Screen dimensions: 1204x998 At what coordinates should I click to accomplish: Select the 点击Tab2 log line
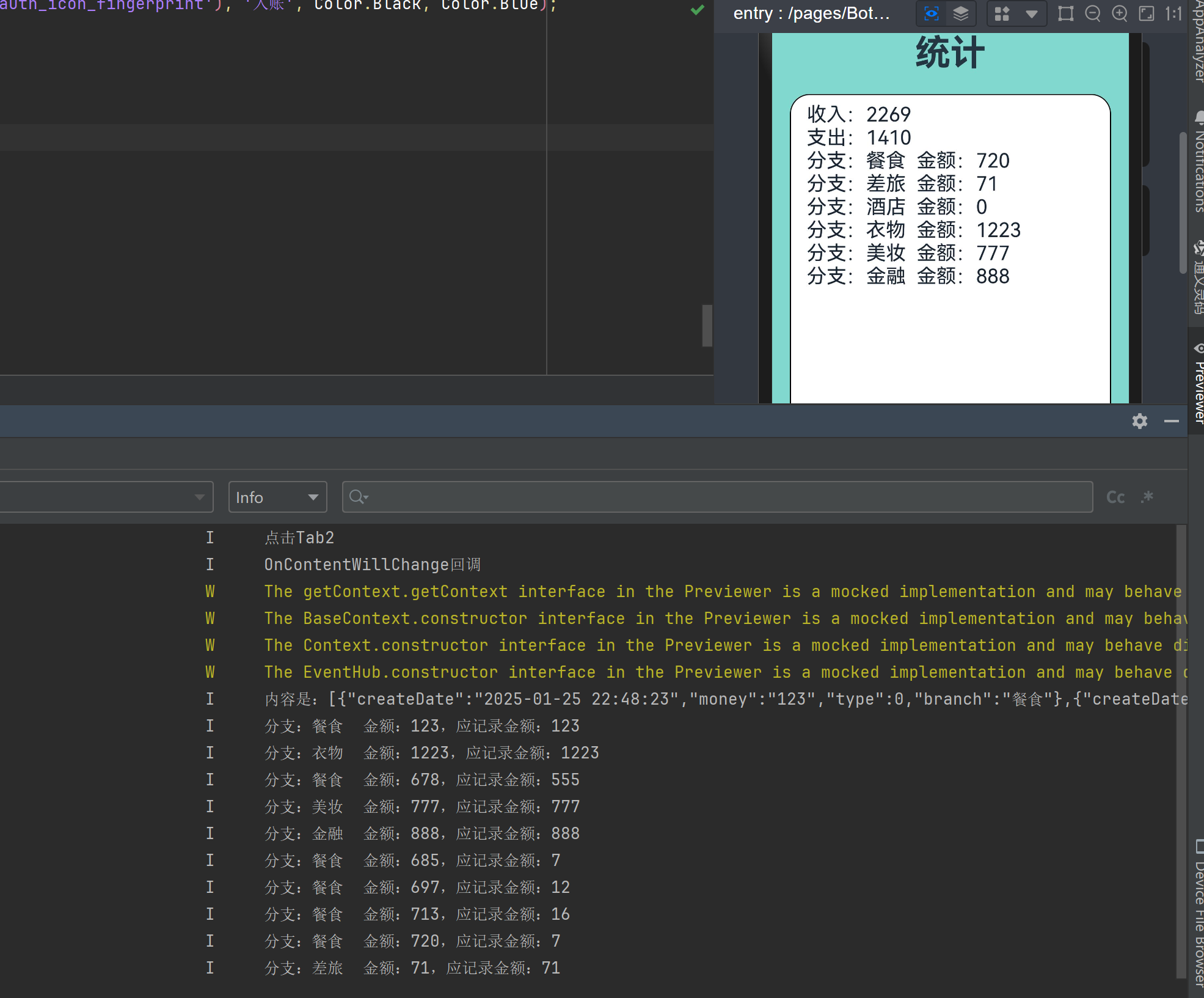[x=299, y=538]
